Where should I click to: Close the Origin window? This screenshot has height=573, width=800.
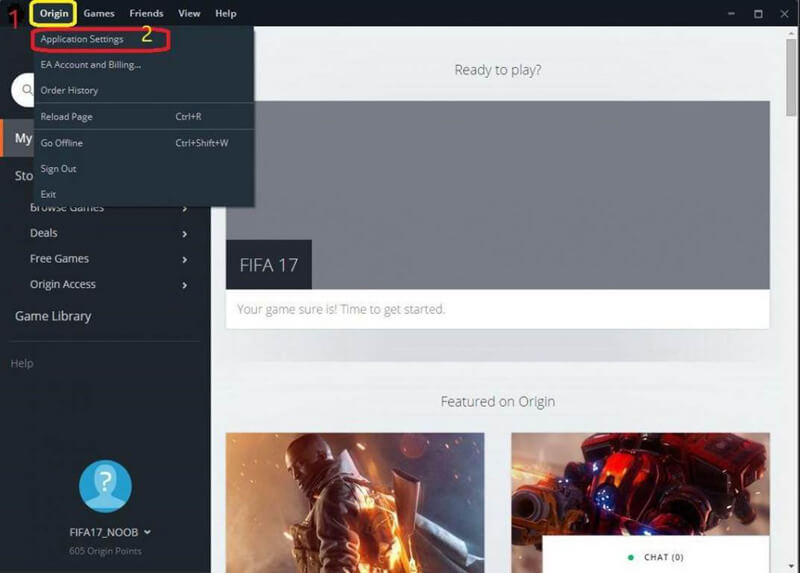tap(785, 14)
